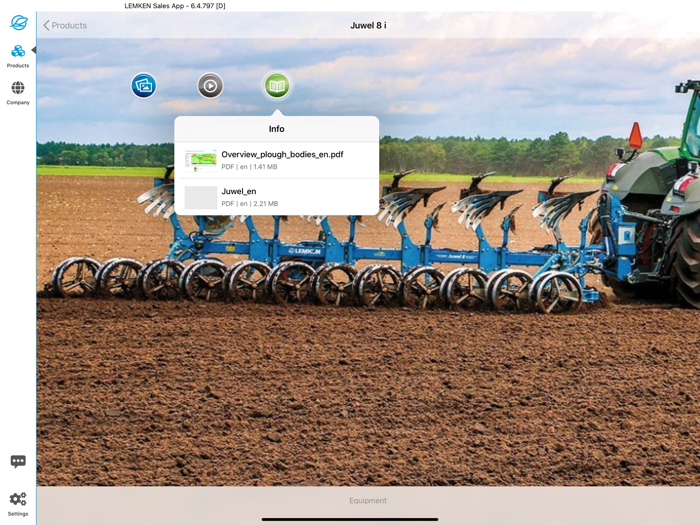Viewport: 700px width, 525px height.
Task: Click the PDF | en | 2.21 MB details
Action: tap(250, 204)
